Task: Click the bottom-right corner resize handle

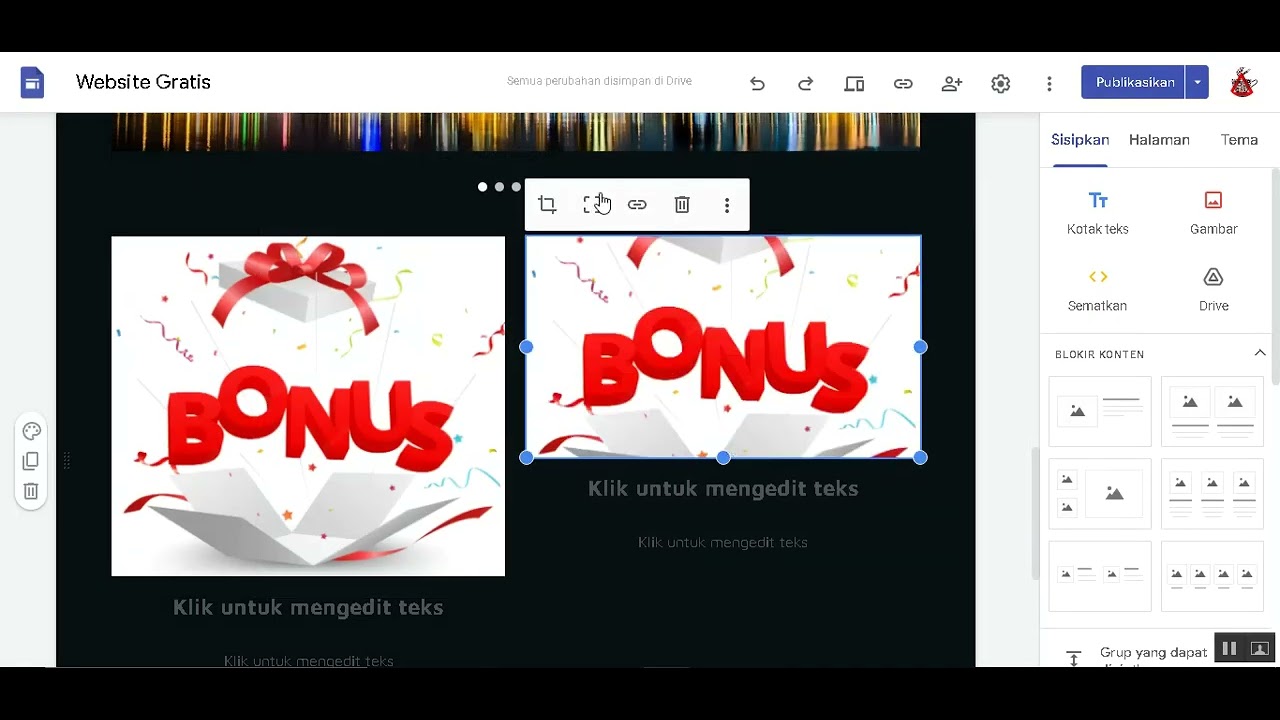Action: pos(921,457)
